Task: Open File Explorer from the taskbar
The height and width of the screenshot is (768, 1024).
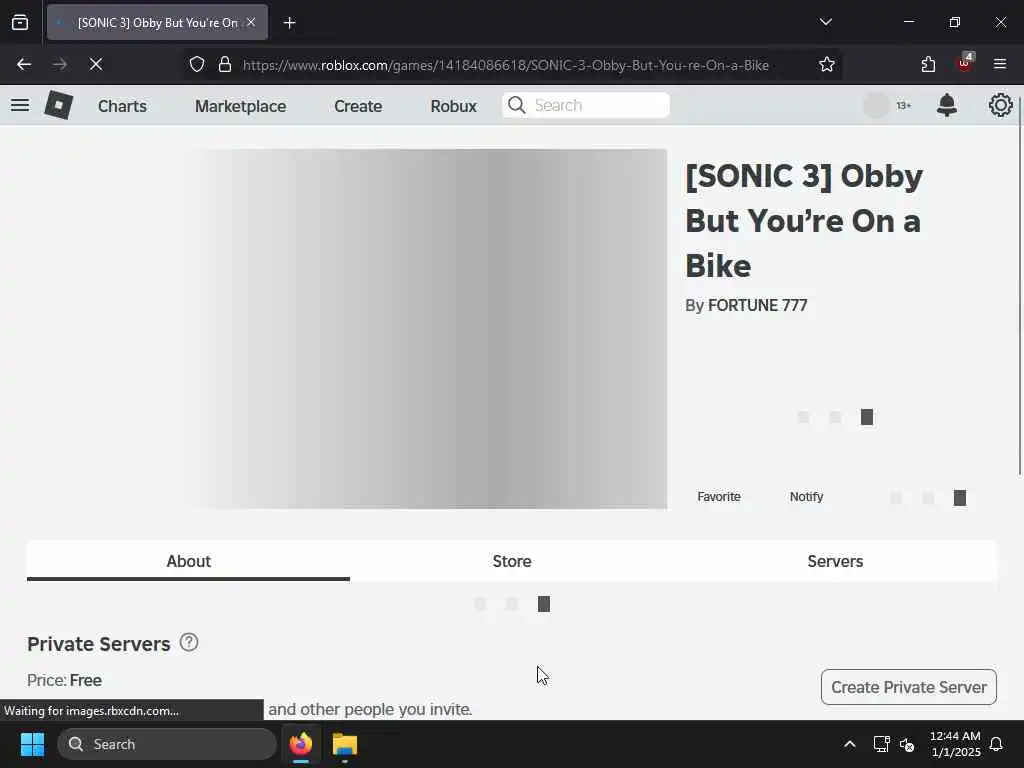Action: (x=345, y=744)
